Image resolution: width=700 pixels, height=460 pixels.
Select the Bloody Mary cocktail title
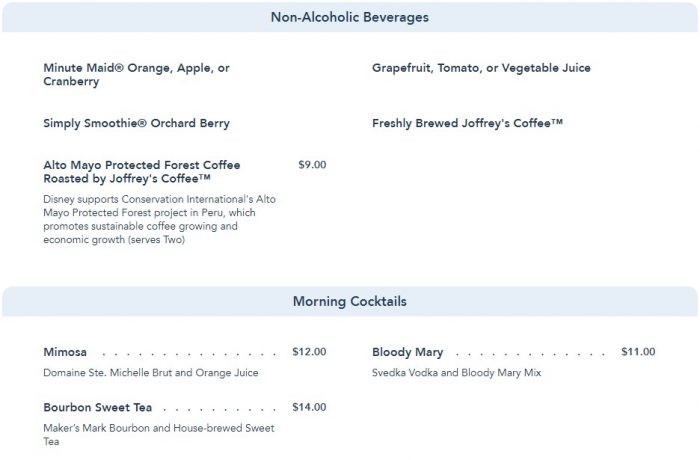point(407,352)
